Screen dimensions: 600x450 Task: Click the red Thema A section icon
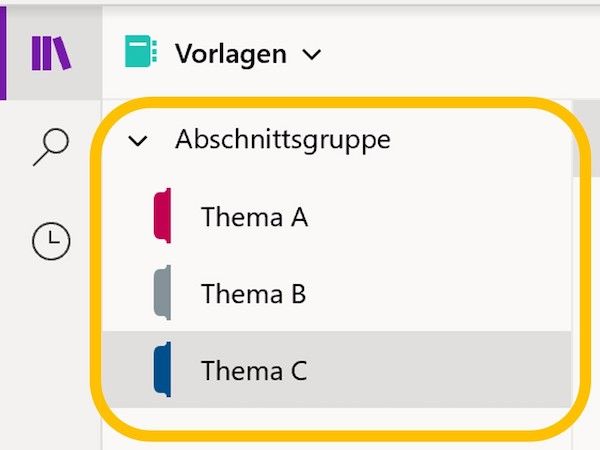click(162, 216)
